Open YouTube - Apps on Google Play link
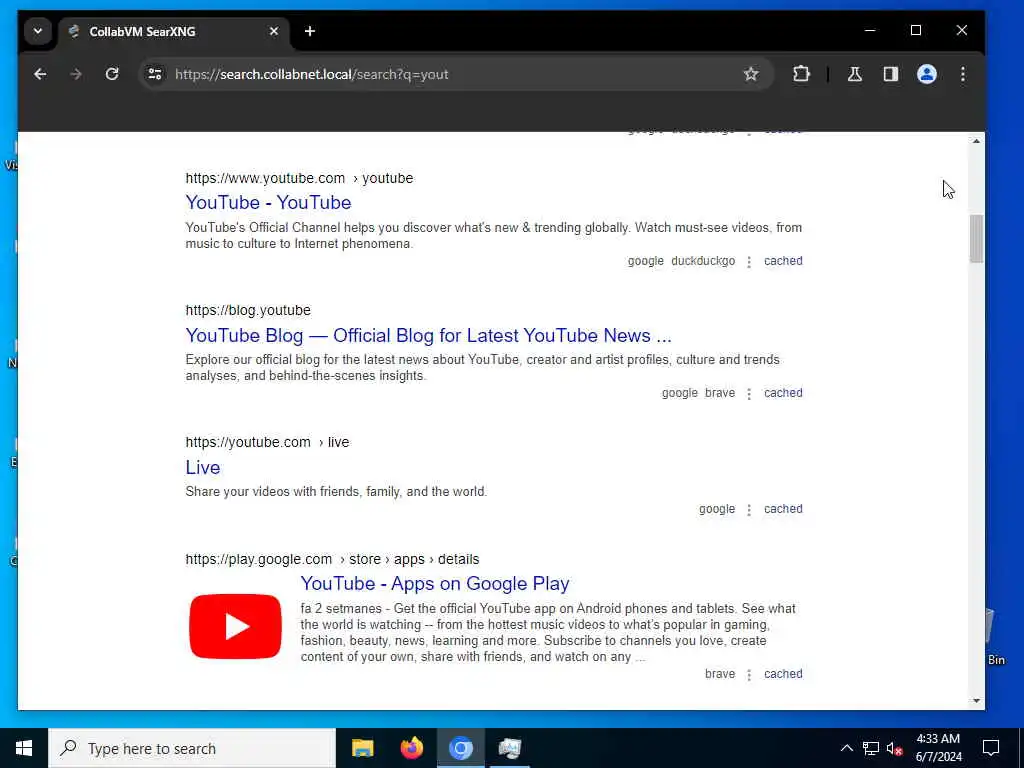Image resolution: width=1024 pixels, height=768 pixels. click(435, 583)
